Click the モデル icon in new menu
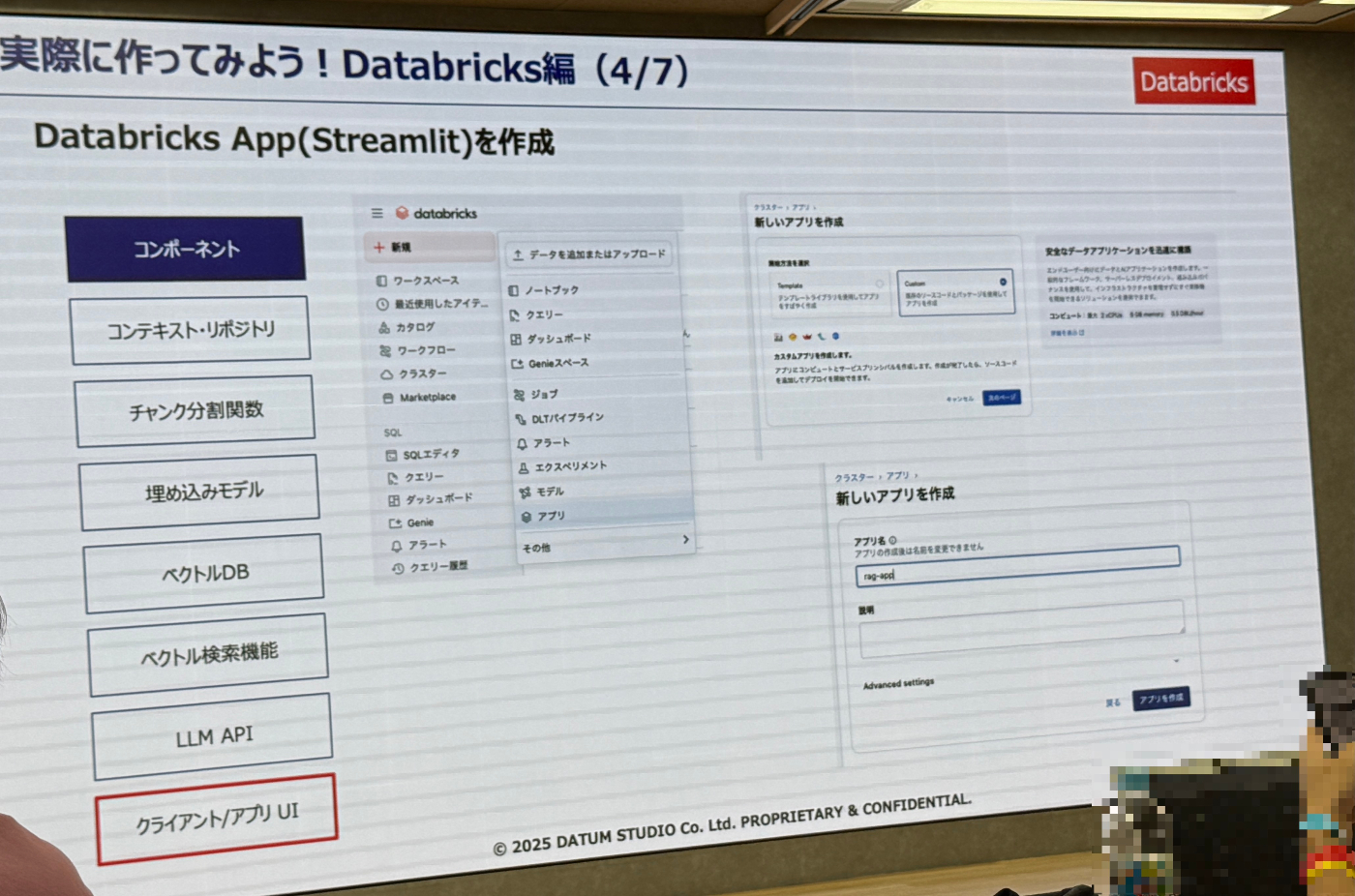This screenshot has height=896, width=1355. tap(525, 493)
